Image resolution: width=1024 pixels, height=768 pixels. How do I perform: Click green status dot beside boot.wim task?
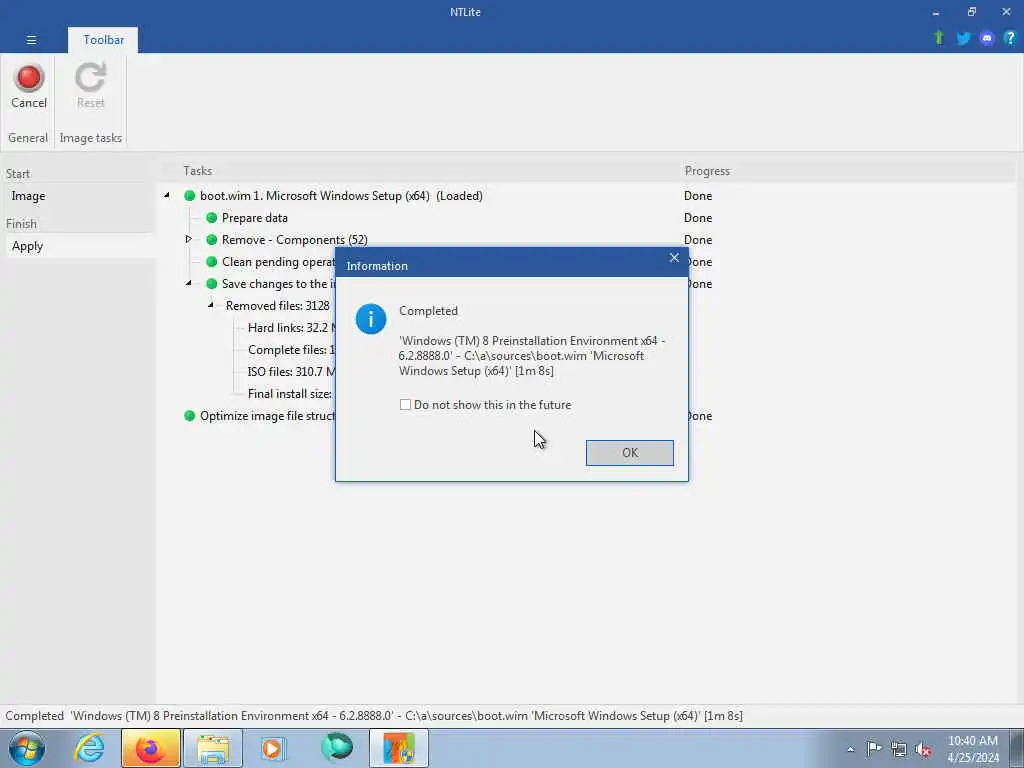click(x=189, y=195)
